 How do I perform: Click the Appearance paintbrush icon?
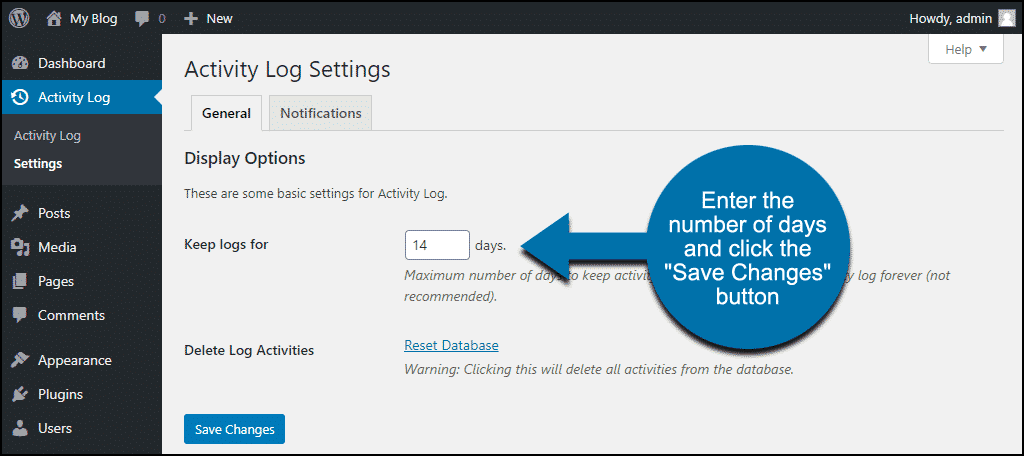point(20,360)
